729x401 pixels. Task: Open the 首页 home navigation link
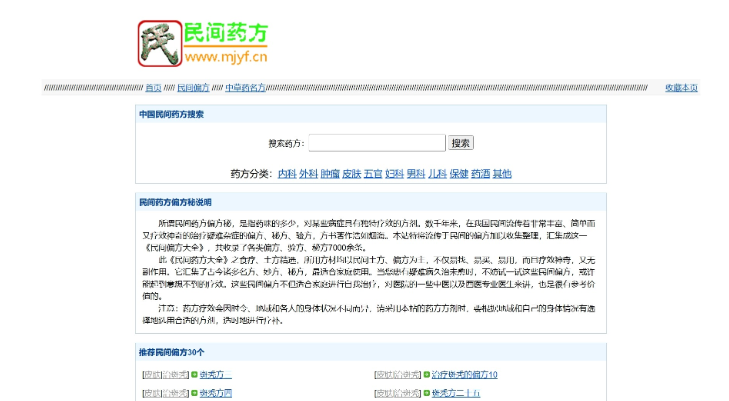153,88
